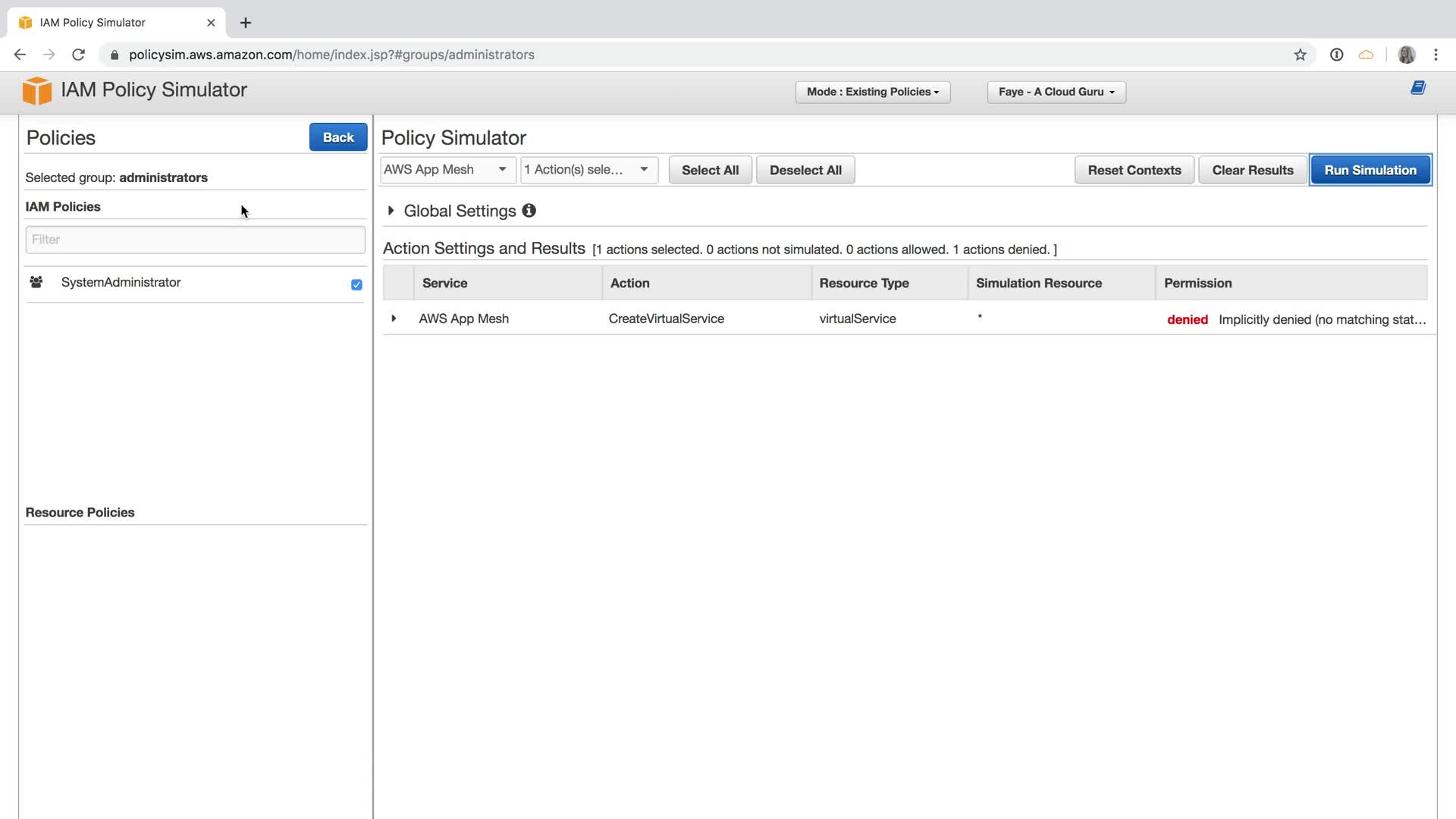Screen dimensions: 1456x819
Task: Bookmark page with star icon
Action: [1300, 55]
